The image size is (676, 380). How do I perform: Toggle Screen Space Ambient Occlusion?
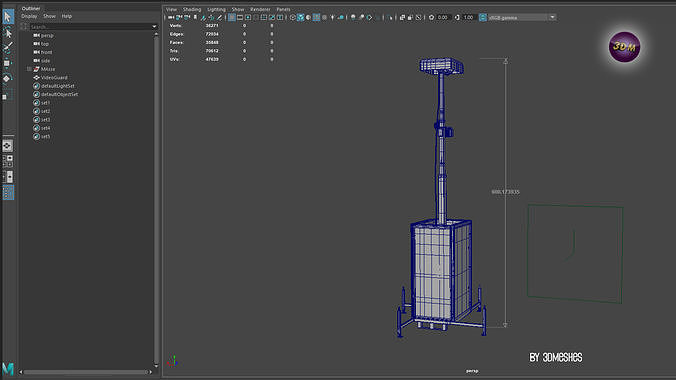(353, 17)
